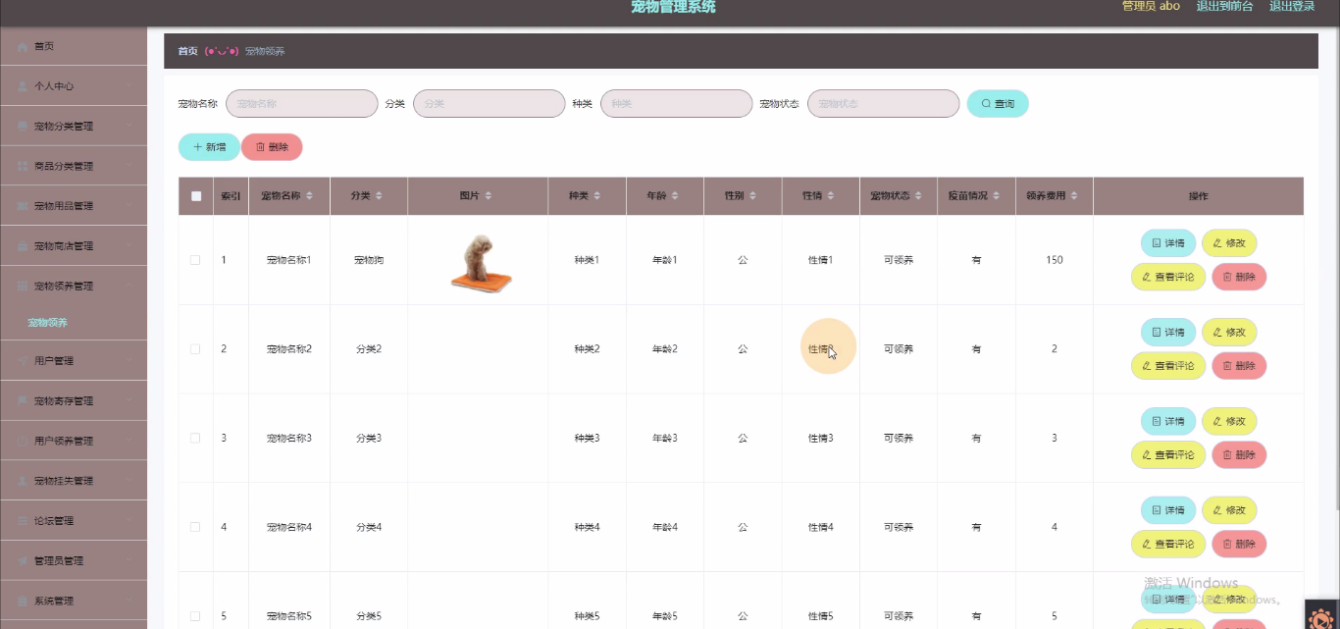Open 详情 for 宠物名称4 row
The image size is (1340, 629).
[1168, 510]
